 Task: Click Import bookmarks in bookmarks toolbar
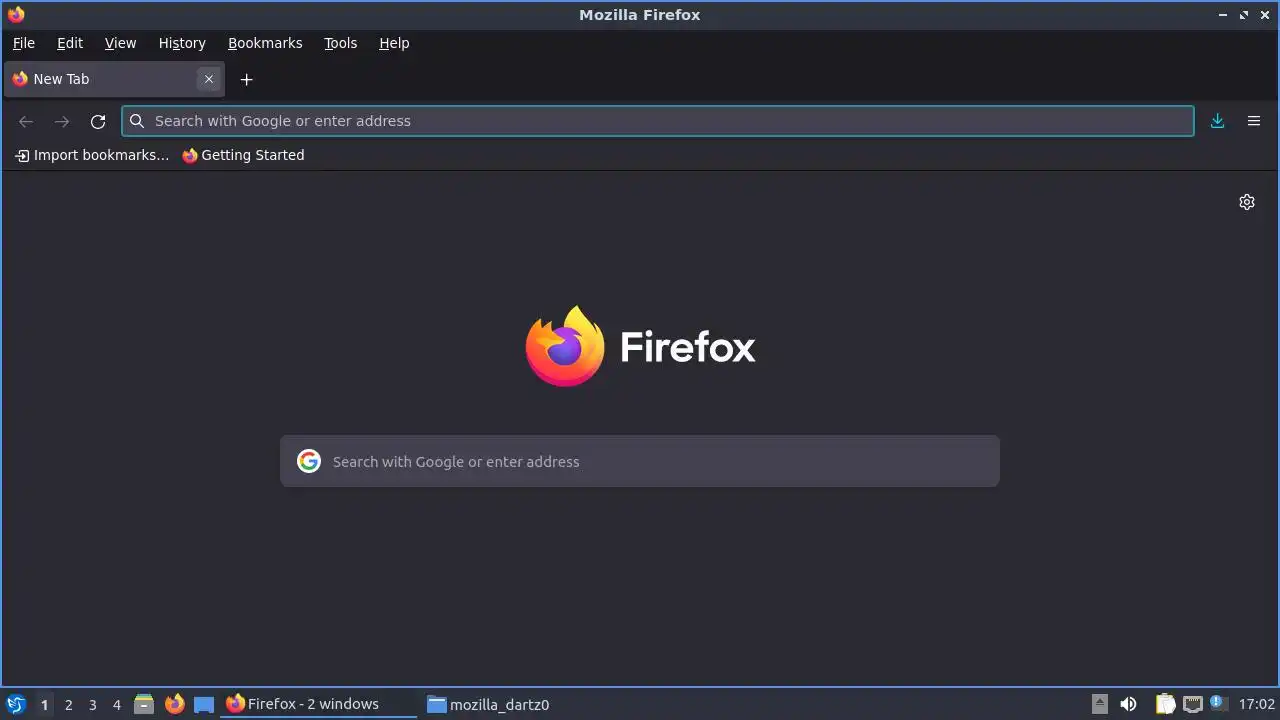pos(92,155)
